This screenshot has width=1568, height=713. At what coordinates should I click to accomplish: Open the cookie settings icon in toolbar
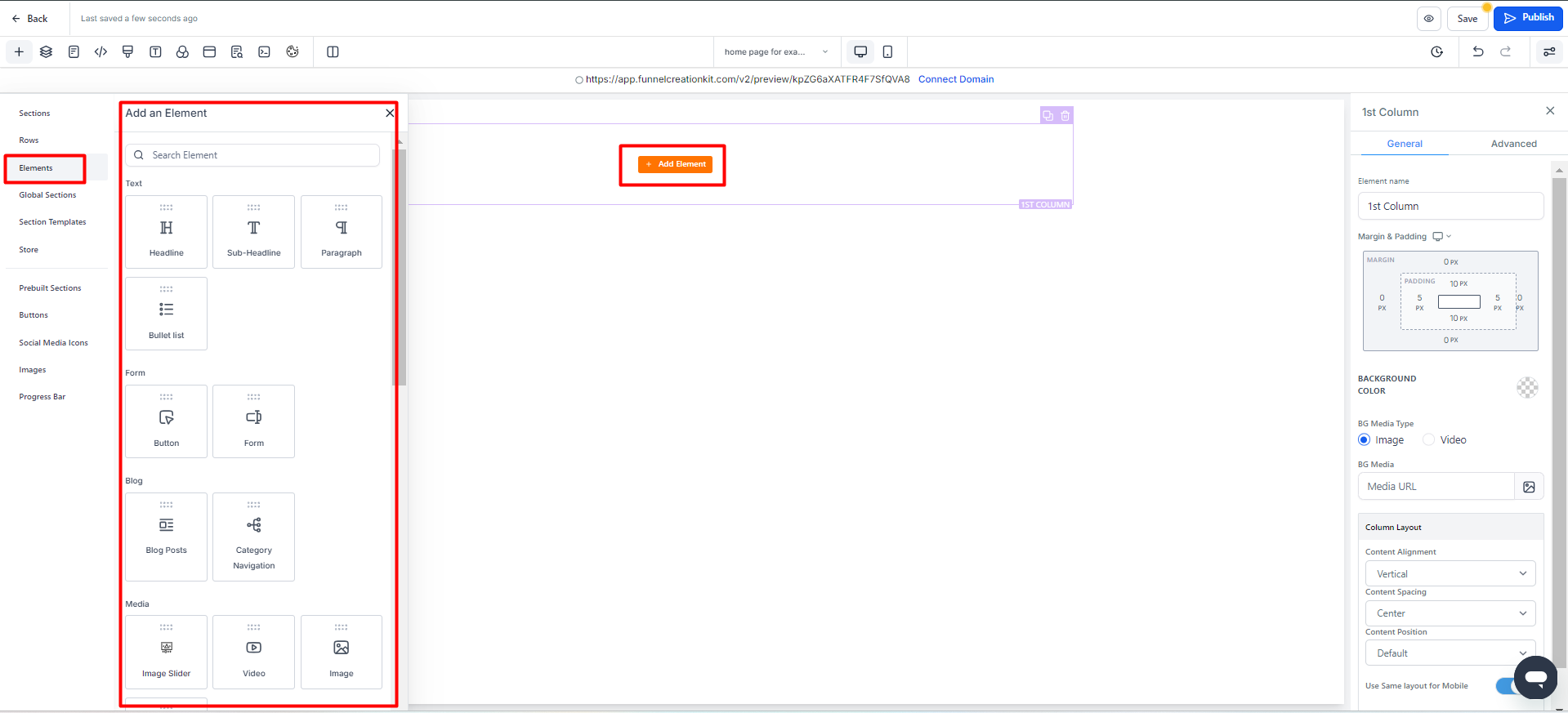click(293, 51)
